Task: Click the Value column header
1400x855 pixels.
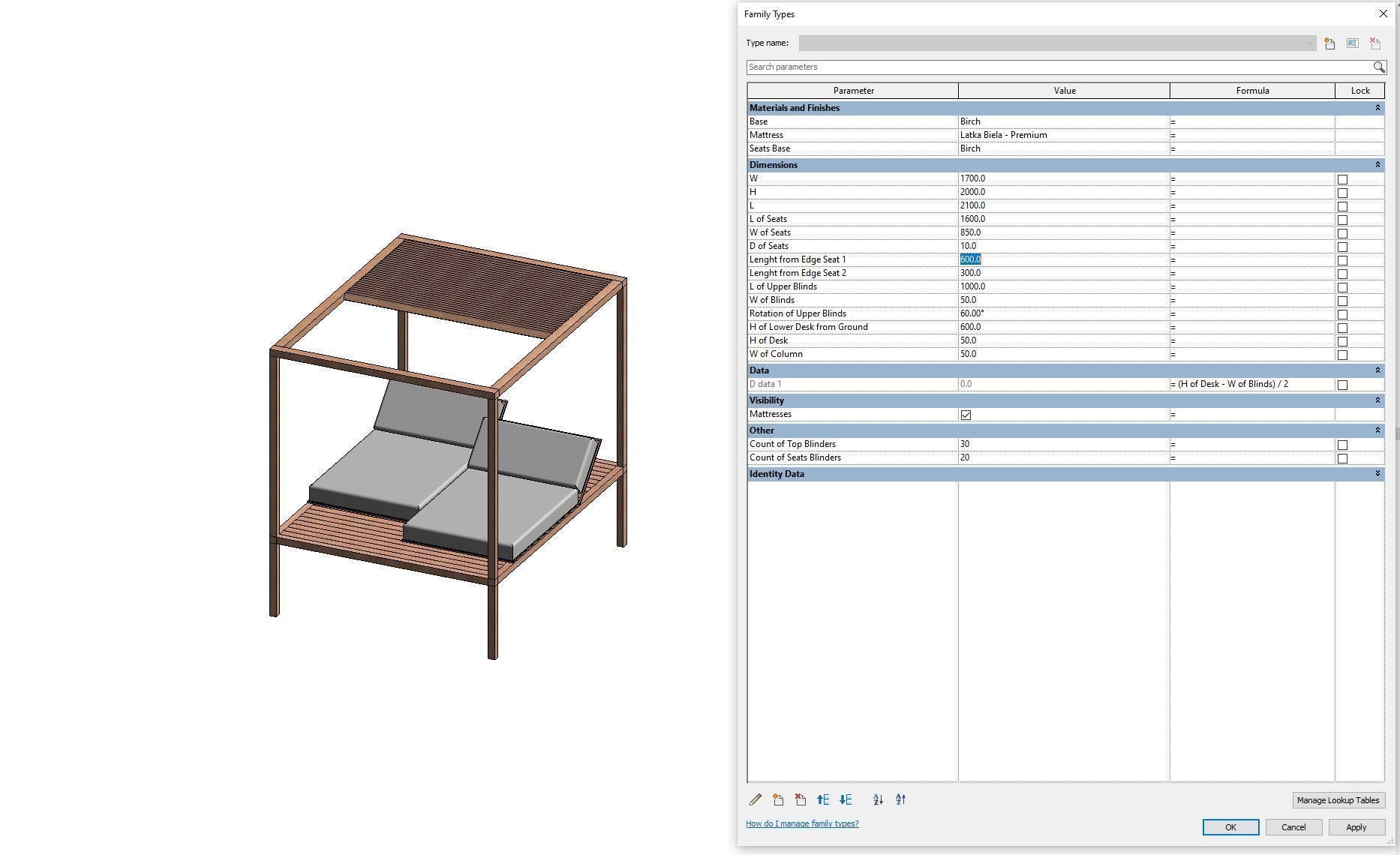Action: (x=1064, y=91)
